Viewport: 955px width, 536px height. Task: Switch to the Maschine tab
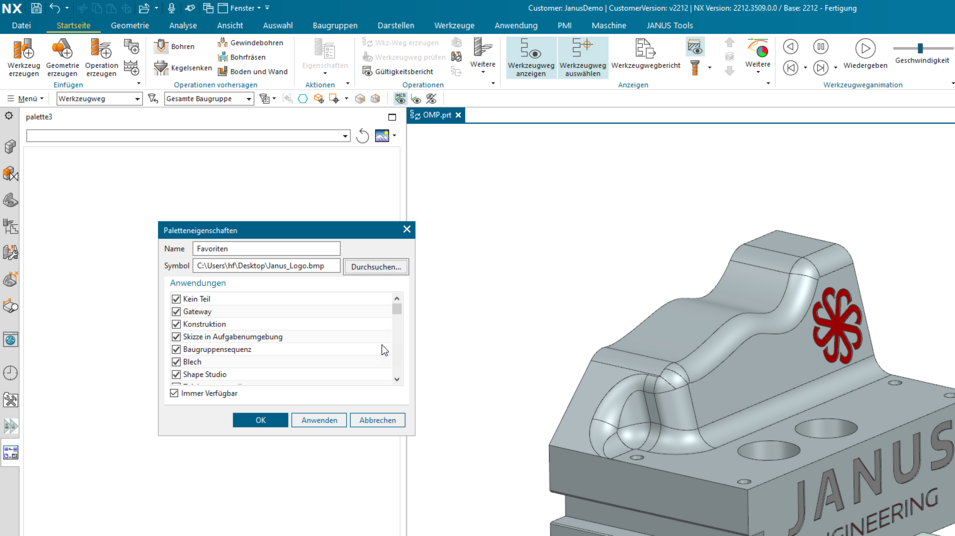point(608,26)
